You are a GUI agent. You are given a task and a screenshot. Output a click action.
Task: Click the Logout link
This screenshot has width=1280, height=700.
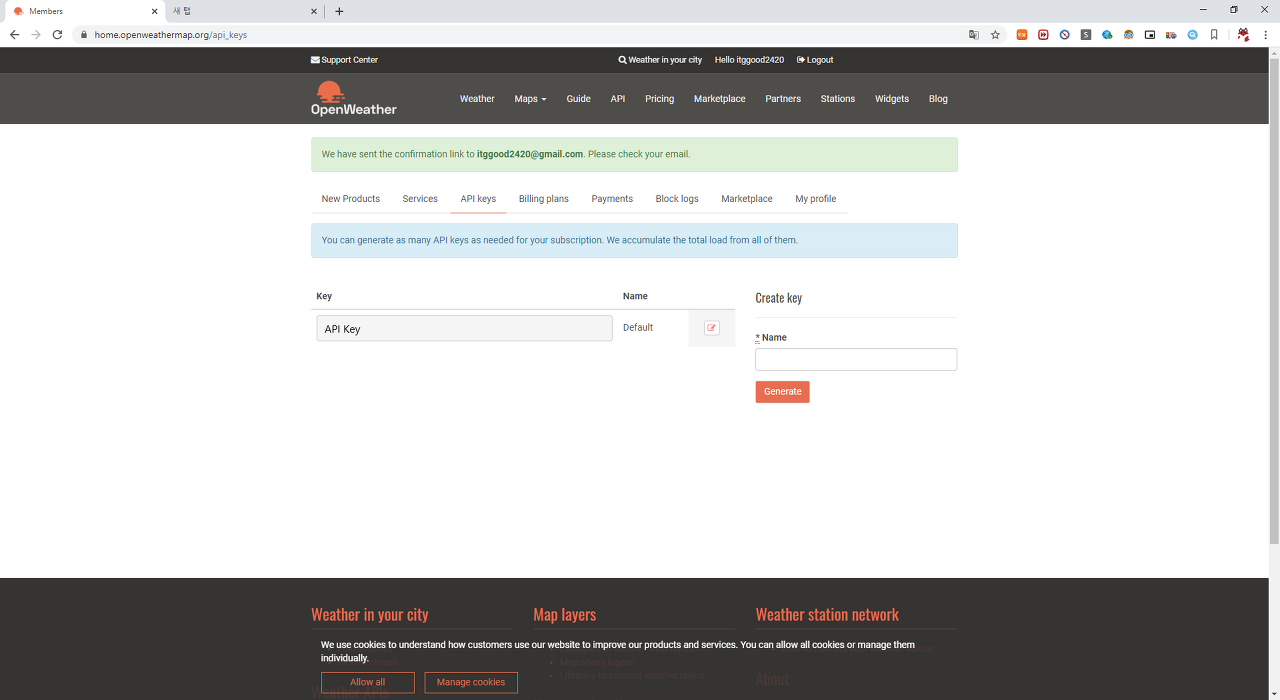click(815, 60)
